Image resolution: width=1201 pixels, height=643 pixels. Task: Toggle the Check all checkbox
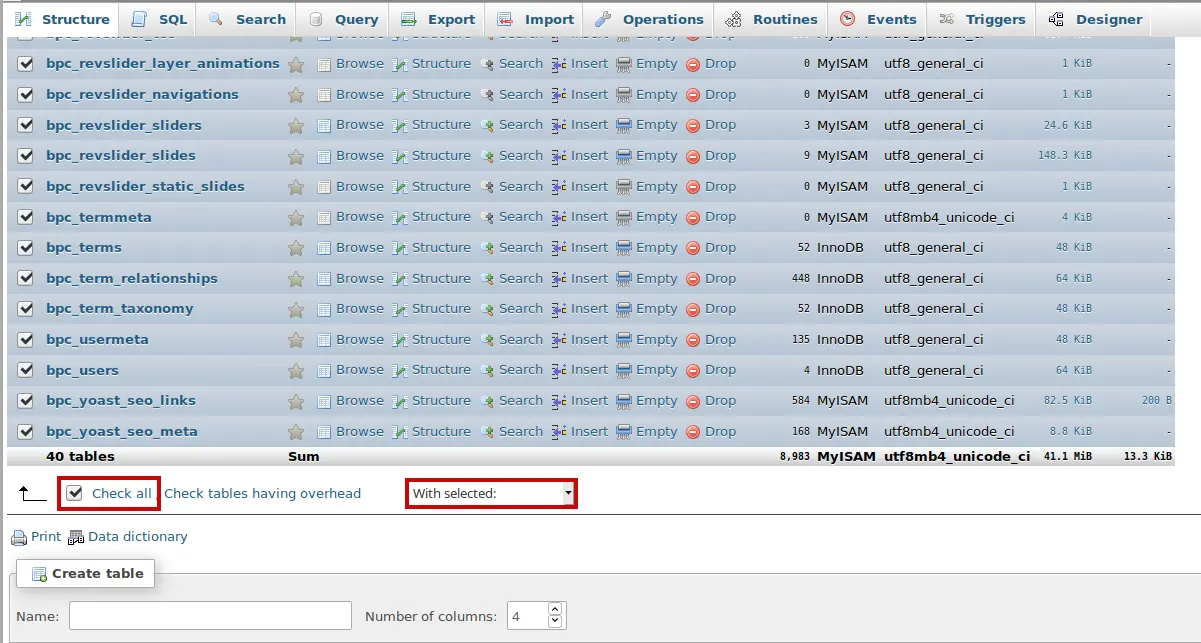pos(74,493)
